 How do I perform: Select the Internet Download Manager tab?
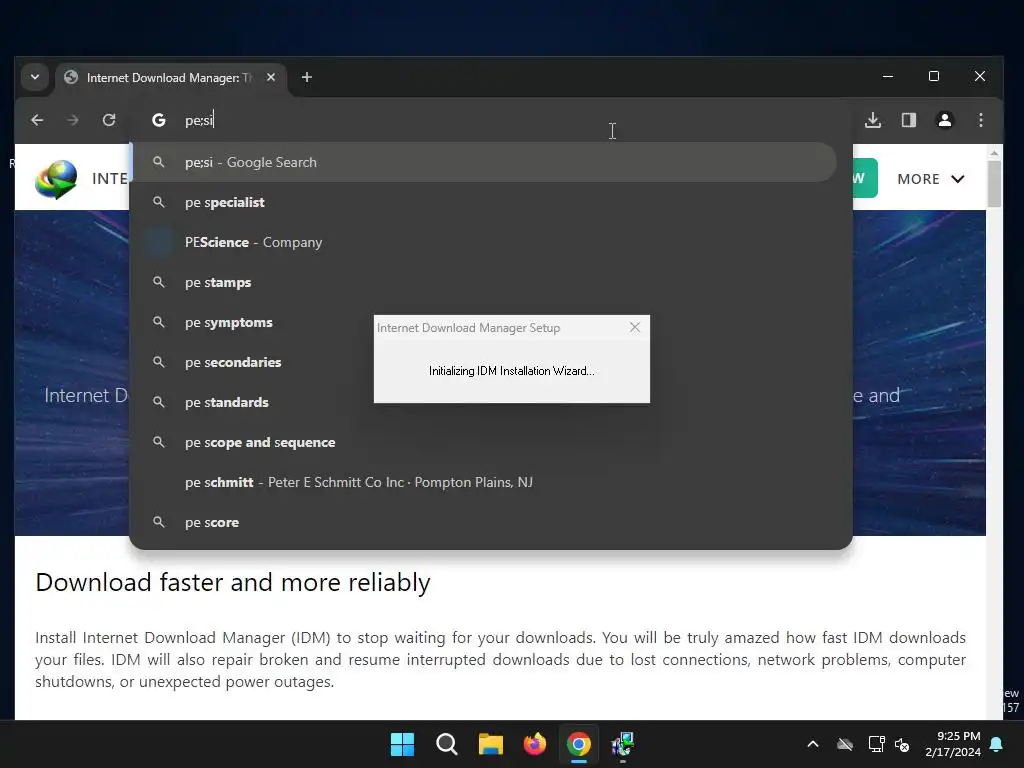pyautogui.click(x=168, y=78)
